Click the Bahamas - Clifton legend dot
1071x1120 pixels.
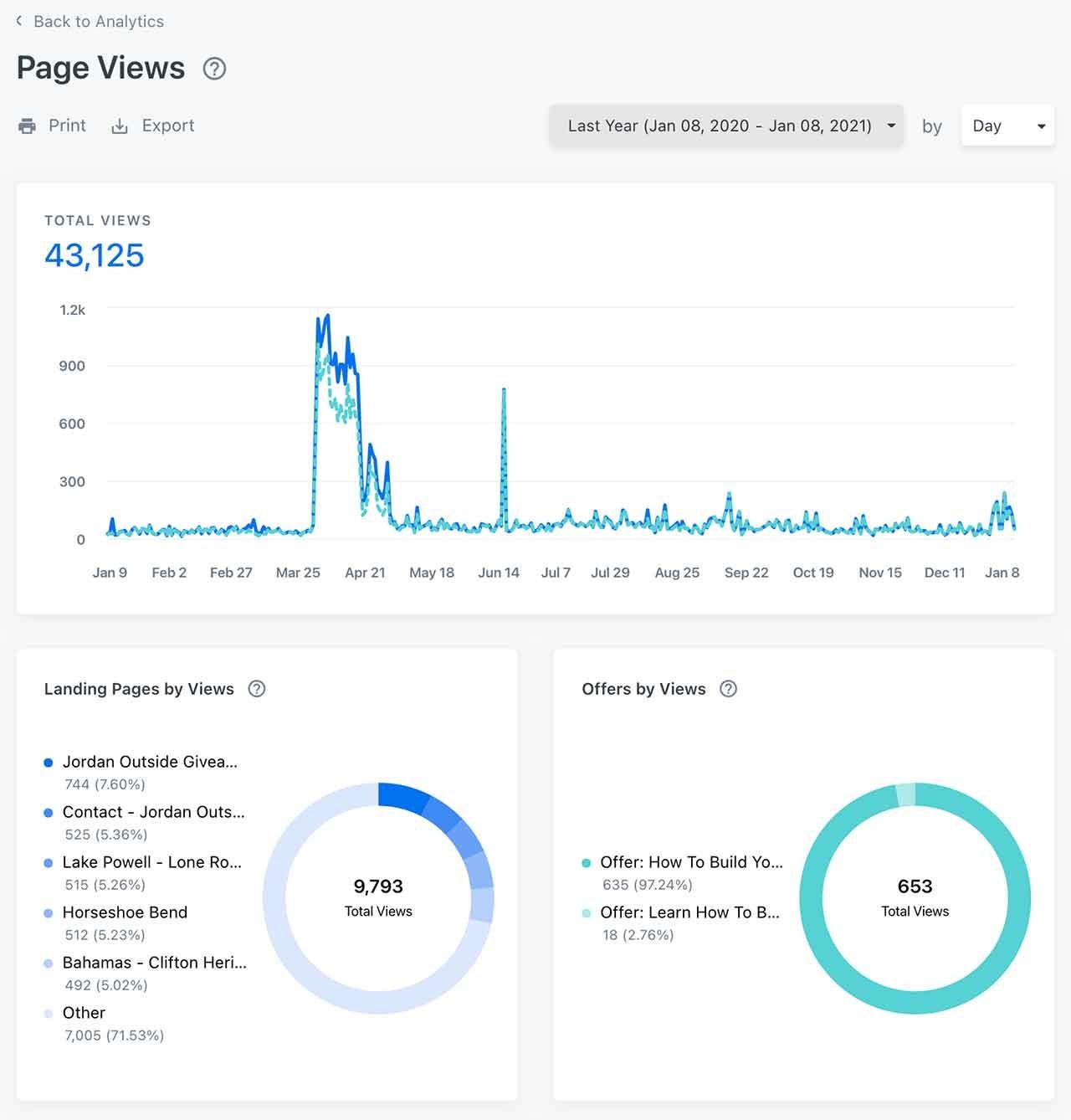(49, 963)
